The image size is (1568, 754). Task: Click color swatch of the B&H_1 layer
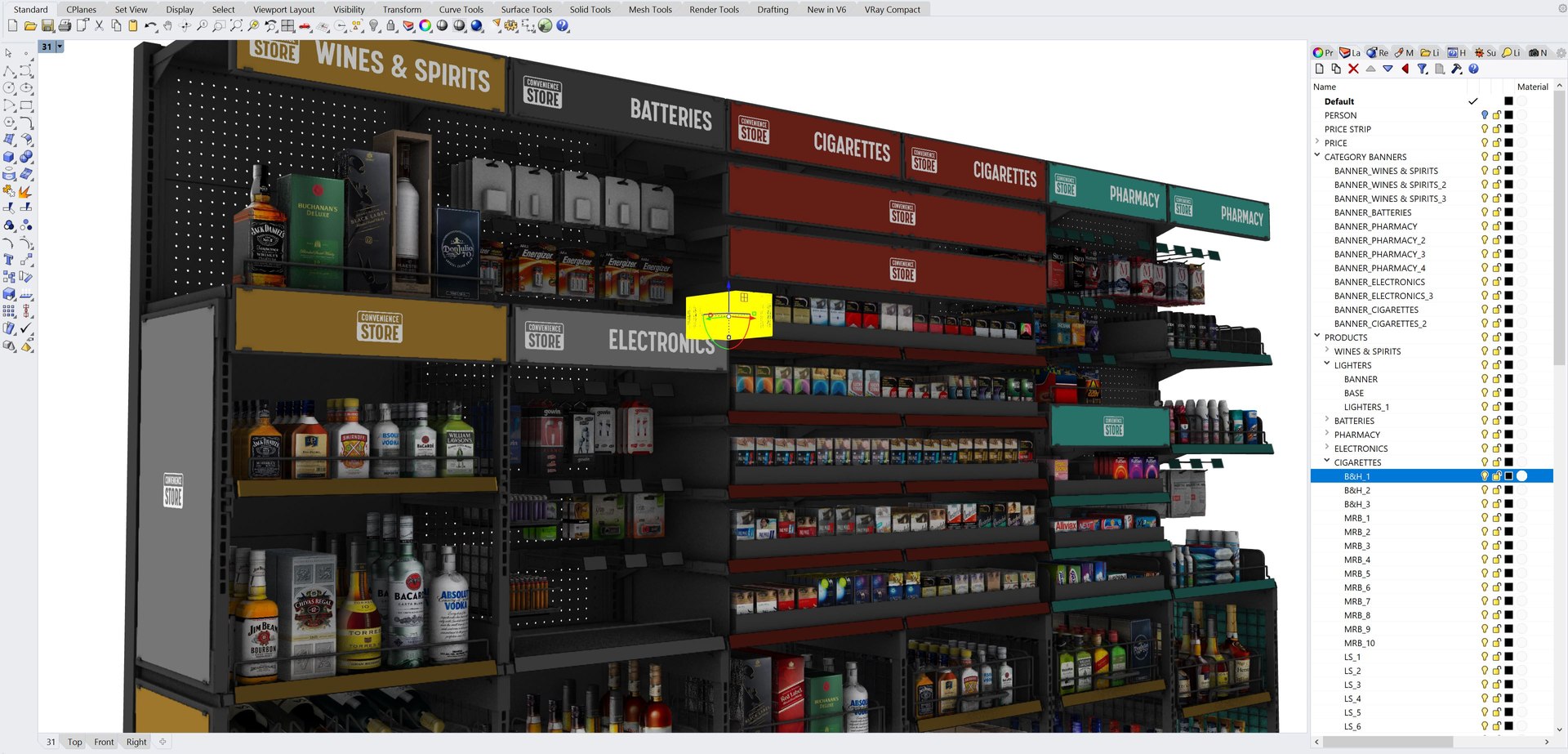[x=1508, y=476]
